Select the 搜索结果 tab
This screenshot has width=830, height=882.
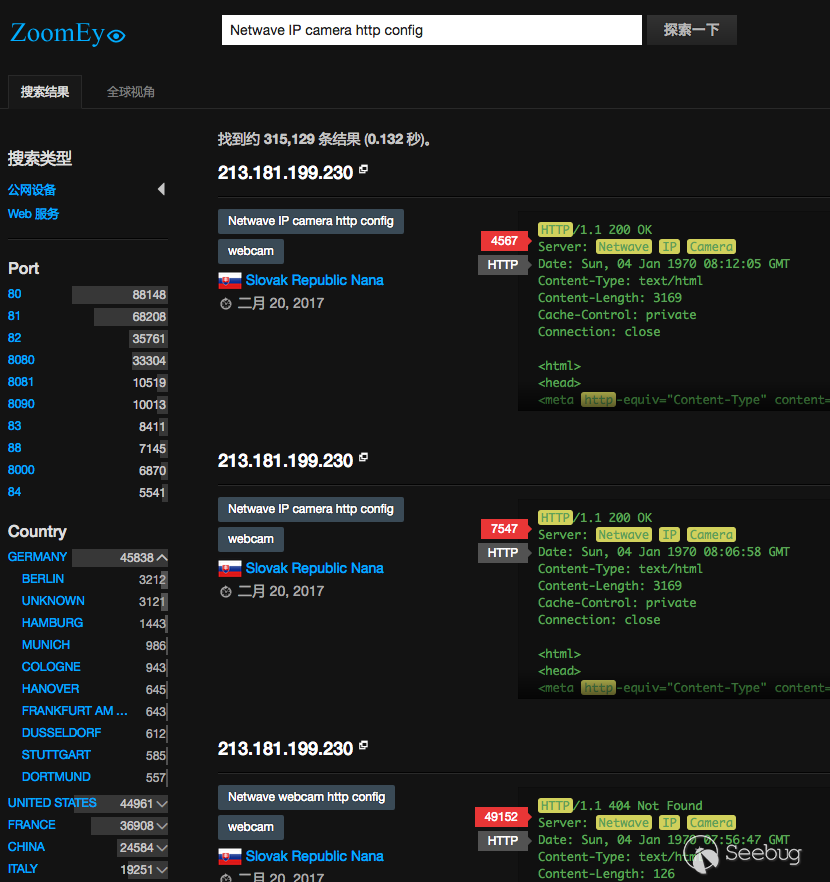[x=45, y=92]
